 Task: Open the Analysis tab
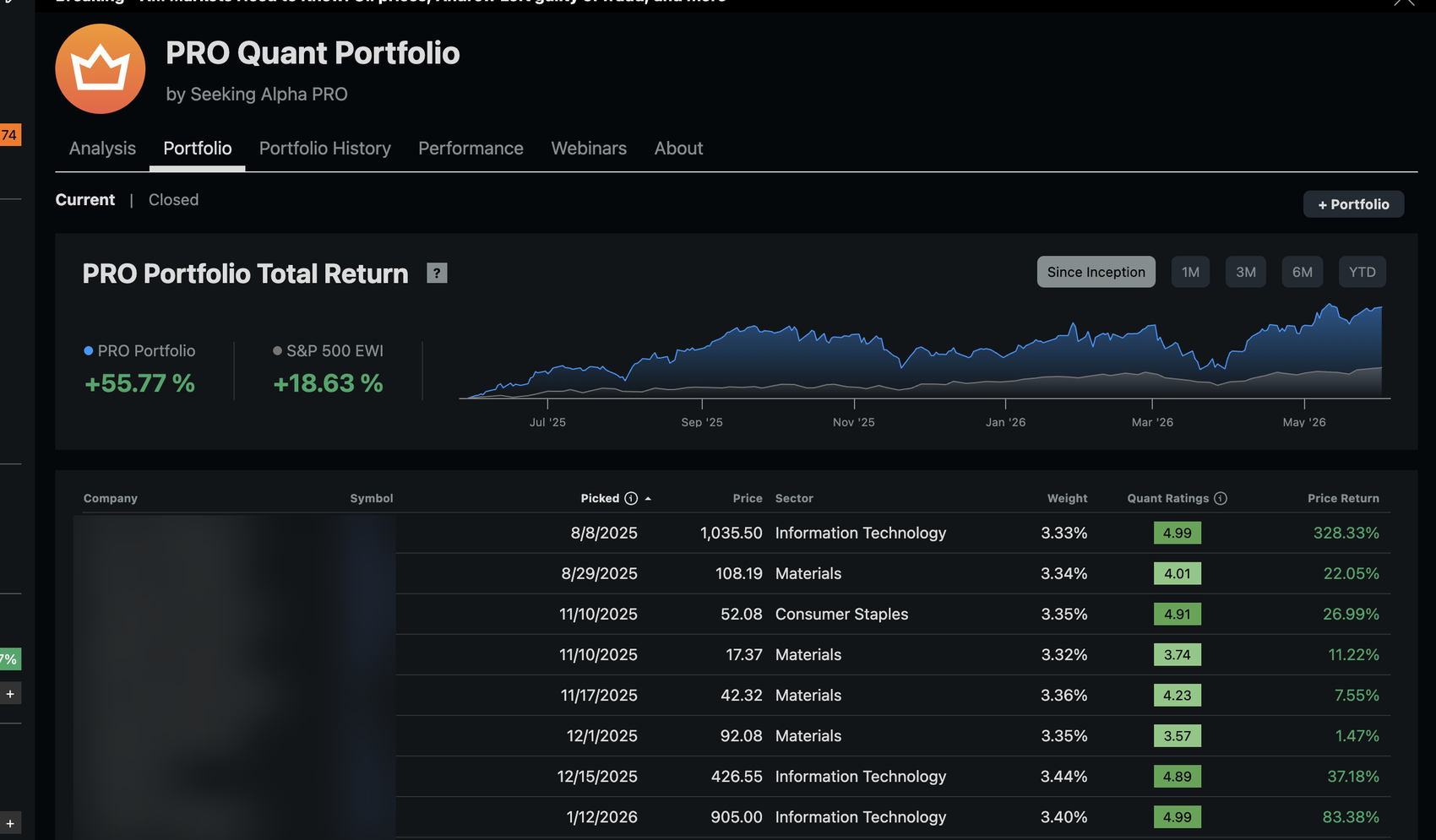click(102, 149)
